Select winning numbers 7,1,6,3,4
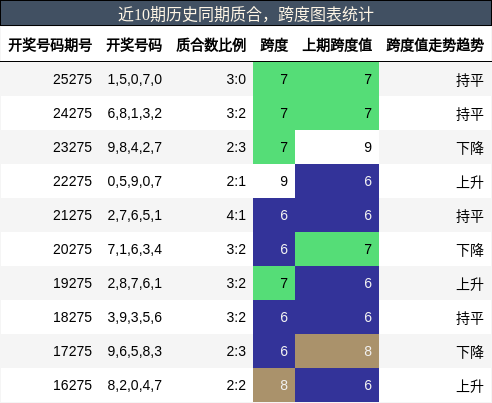 (135, 249)
